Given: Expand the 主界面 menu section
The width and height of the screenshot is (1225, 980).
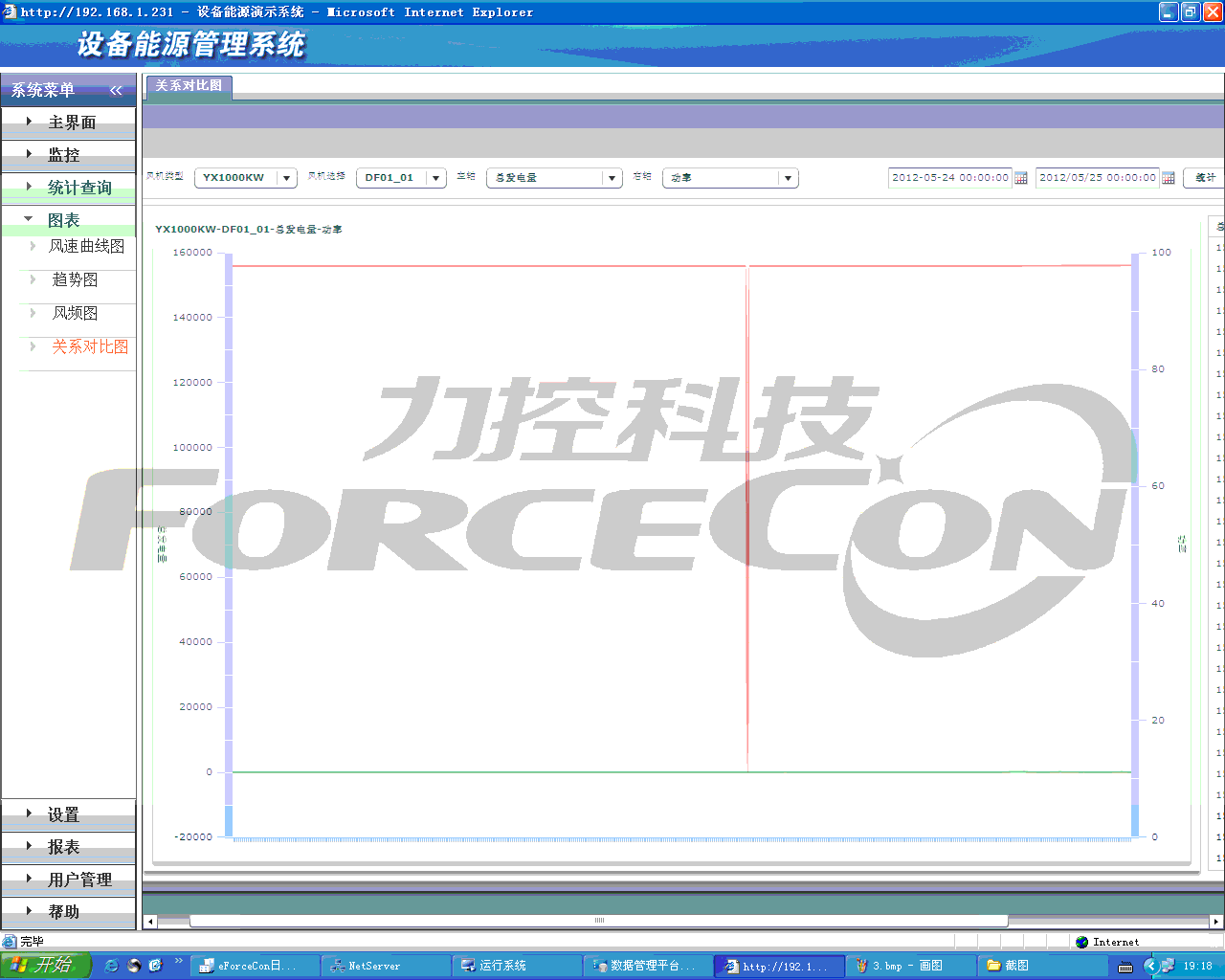Looking at the screenshot, I should point(69,122).
